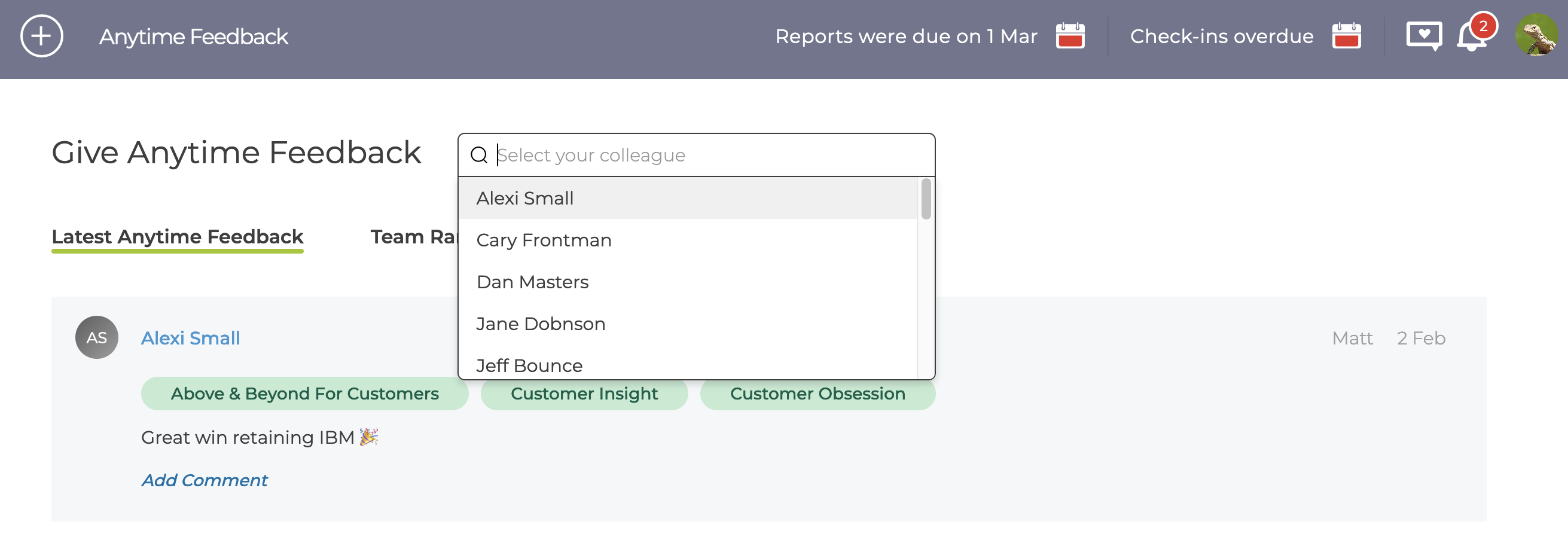Click the dropdown list scrollbar thumb
This screenshot has height=555, width=1568.
tap(926, 199)
